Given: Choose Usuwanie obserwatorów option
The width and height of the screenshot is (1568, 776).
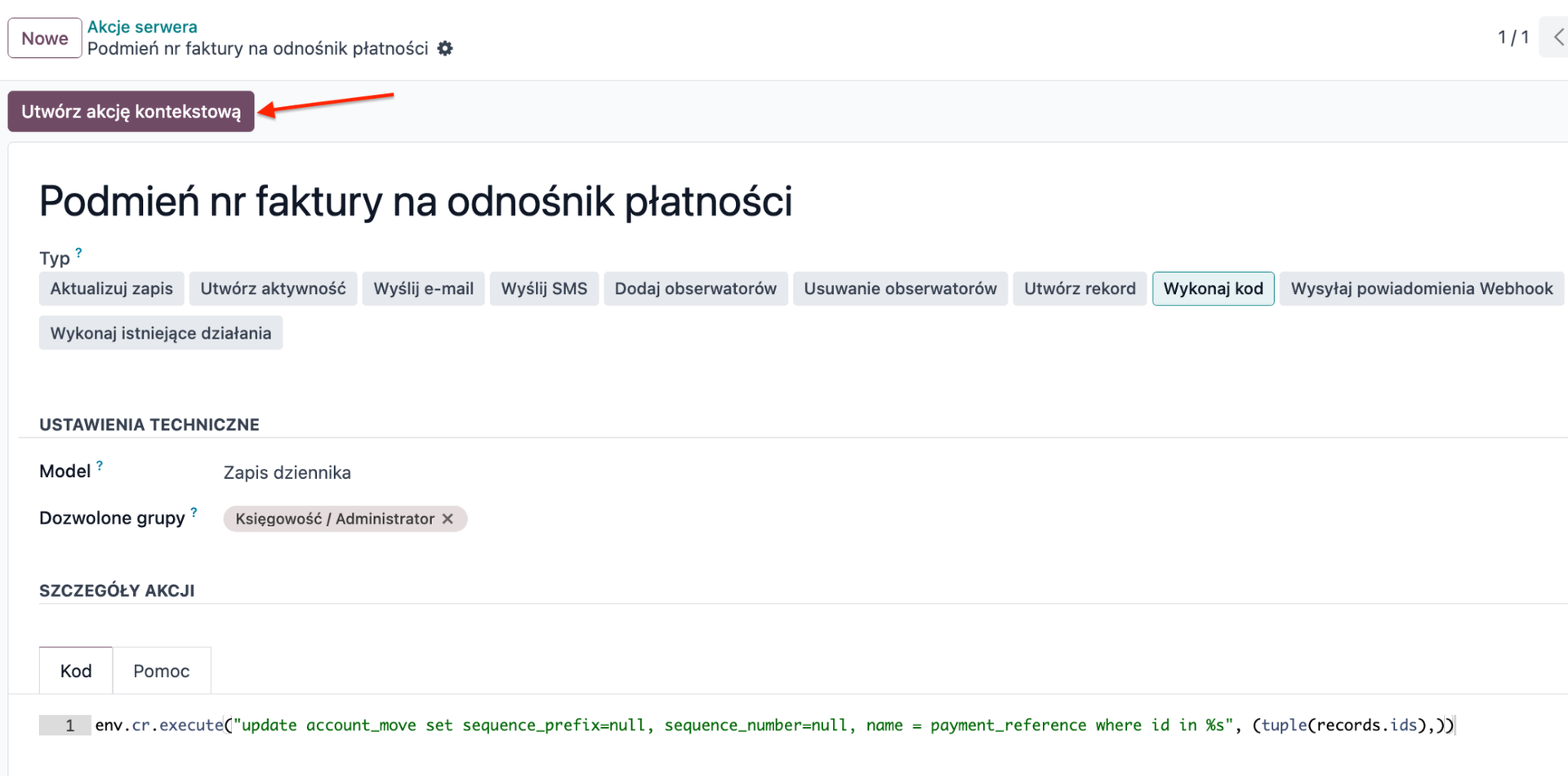Looking at the screenshot, I should (900, 288).
